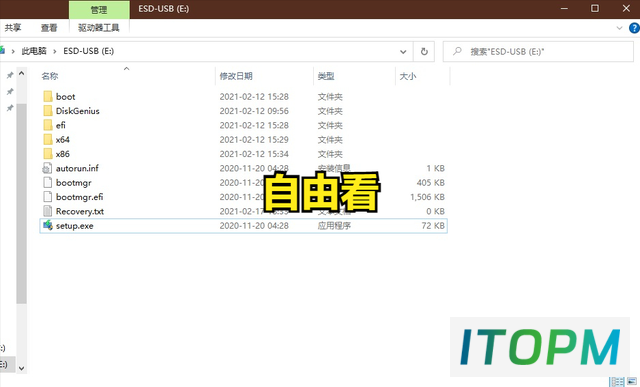Image resolution: width=640 pixels, height=387 pixels.
Task: Click the search magnifier icon
Action: click(457, 51)
